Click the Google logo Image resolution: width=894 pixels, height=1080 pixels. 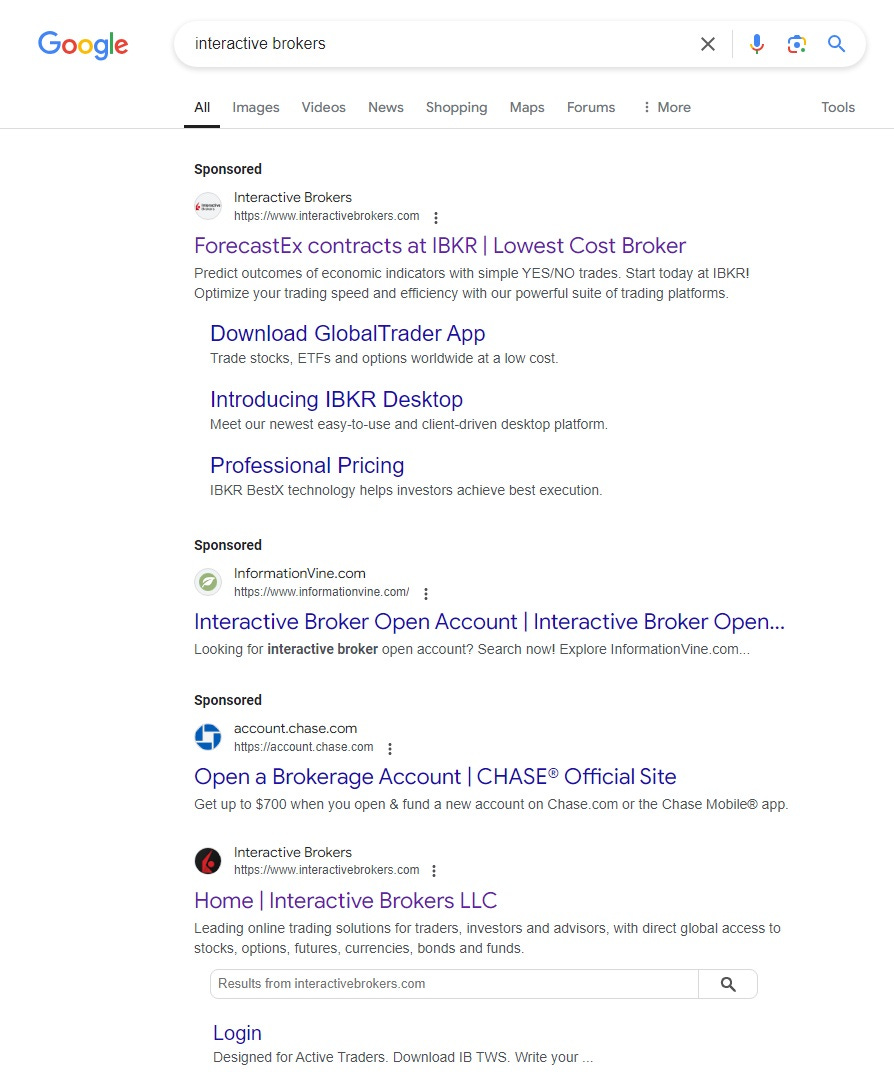83,45
